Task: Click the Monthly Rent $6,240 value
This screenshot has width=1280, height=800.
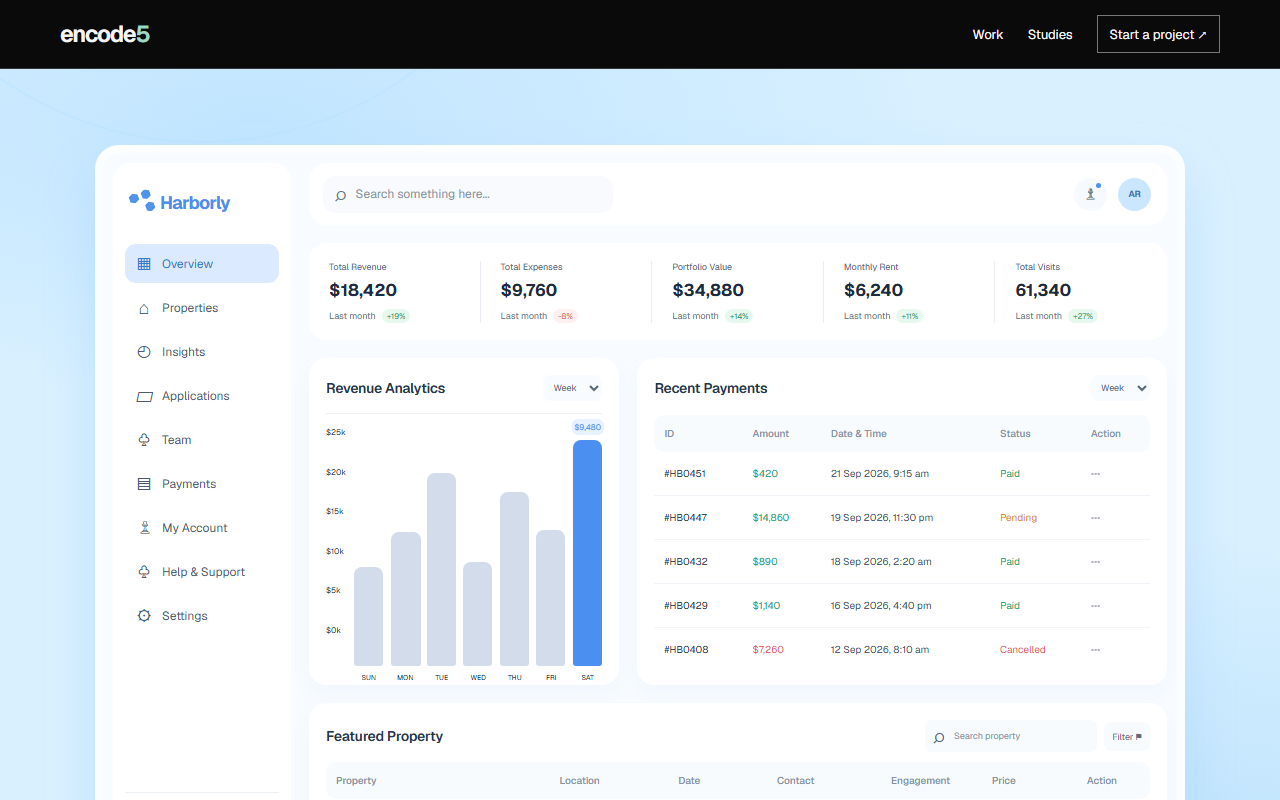Action: pyautogui.click(x=873, y=290)
